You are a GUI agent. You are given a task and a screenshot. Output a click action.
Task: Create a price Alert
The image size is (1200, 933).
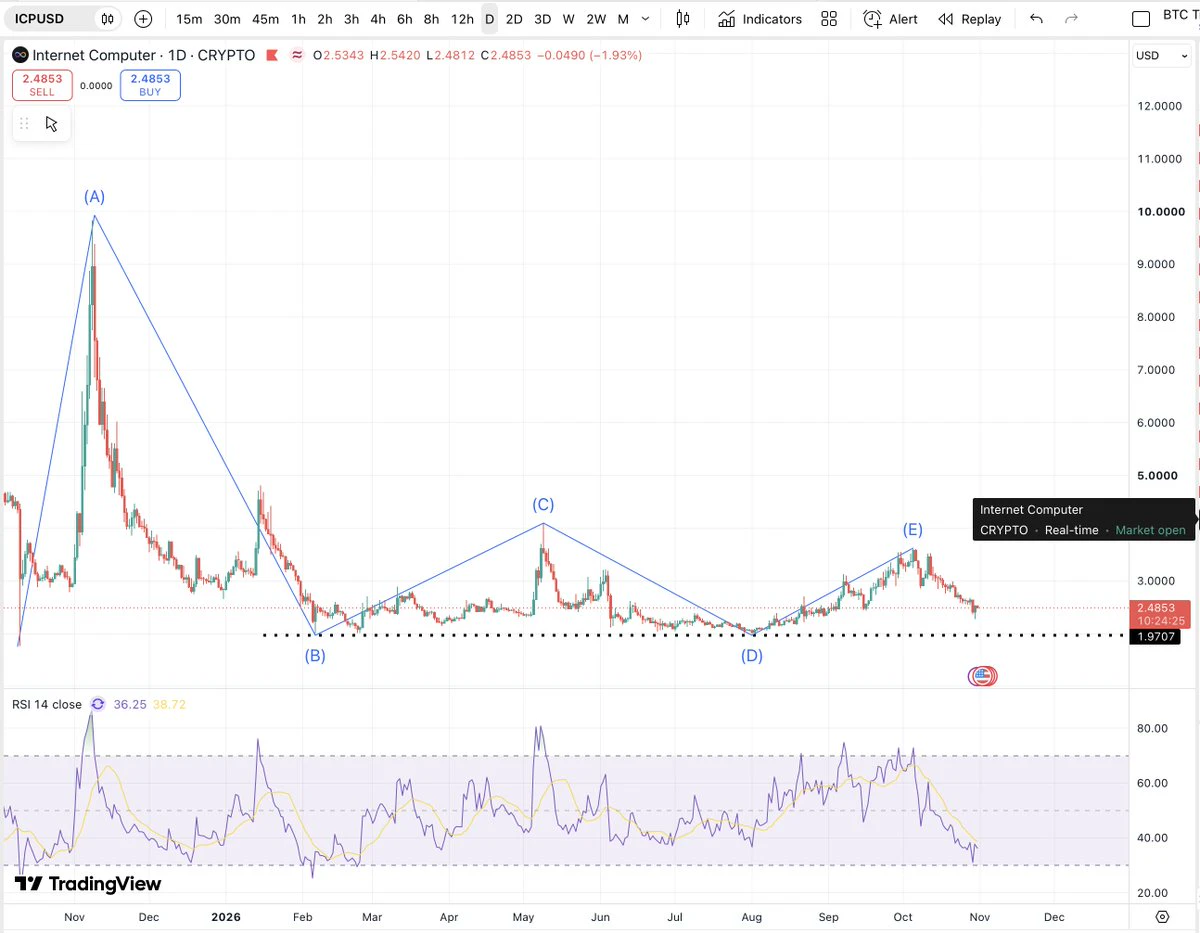coord(890,18)
